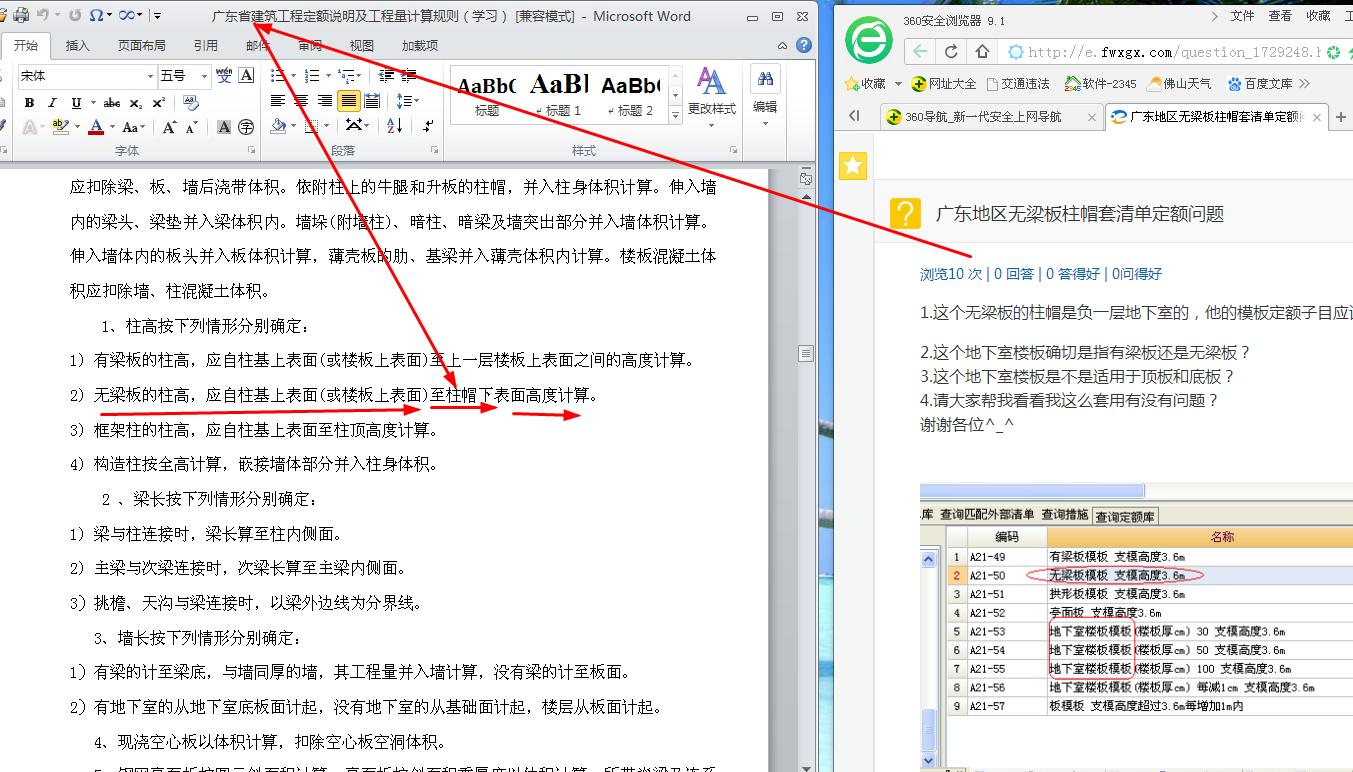Switch to 页面布局 ribbon tab
The image size is (1353, 772).
(x=141, y=45)
